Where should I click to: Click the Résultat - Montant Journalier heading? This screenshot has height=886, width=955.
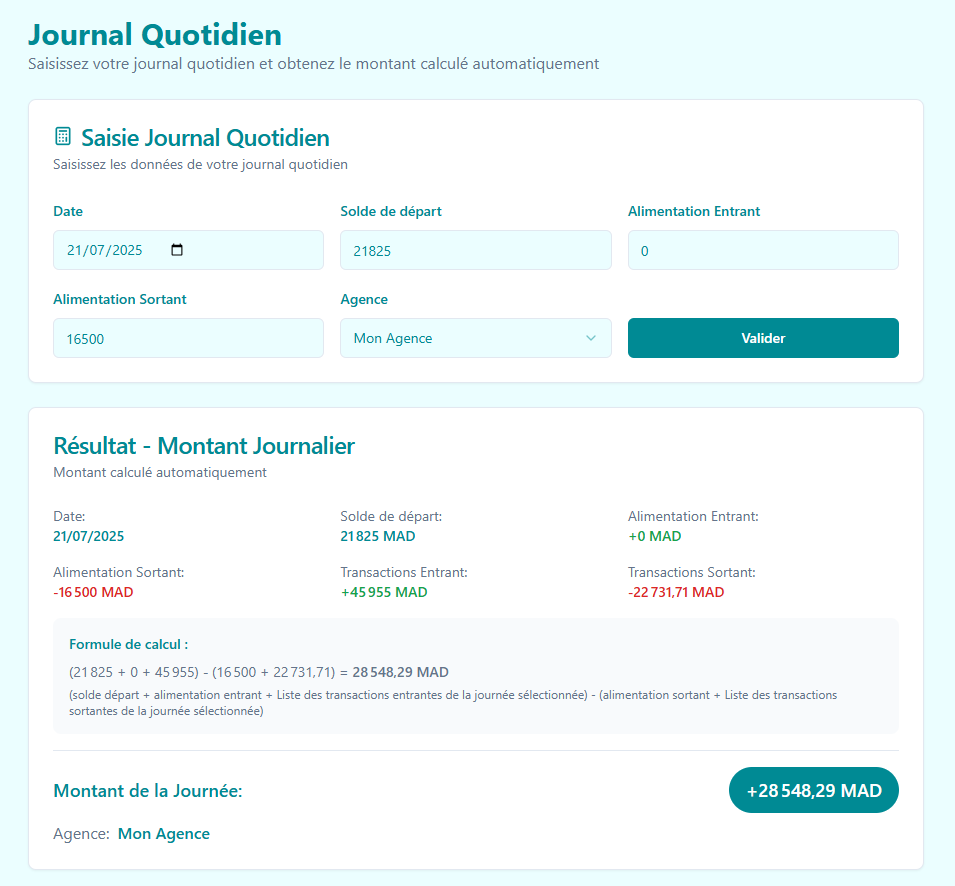click(x=205, y=446)
